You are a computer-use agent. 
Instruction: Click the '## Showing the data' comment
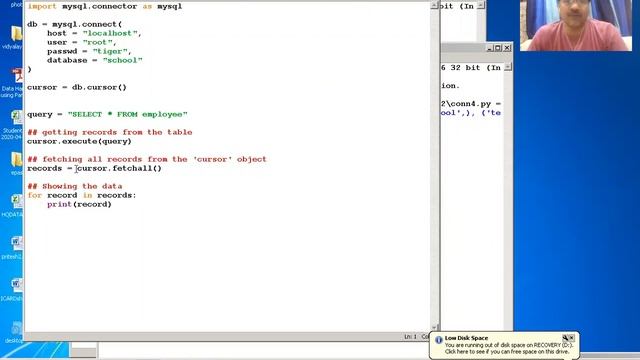[75, 186]
